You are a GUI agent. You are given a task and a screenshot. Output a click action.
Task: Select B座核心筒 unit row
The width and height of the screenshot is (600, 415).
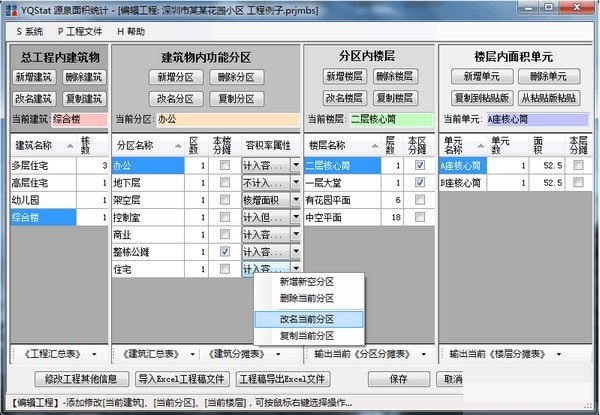point(463,183)
